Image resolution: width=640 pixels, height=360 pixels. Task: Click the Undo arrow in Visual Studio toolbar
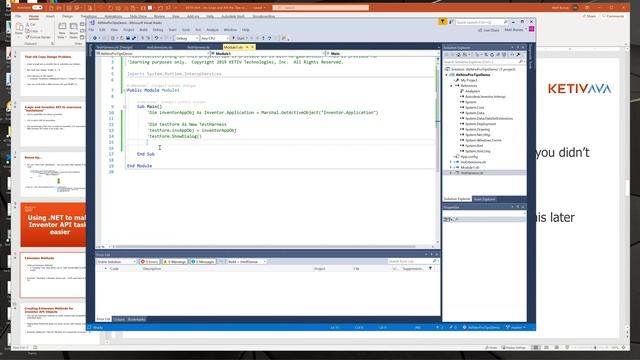(x=156, y=38)
